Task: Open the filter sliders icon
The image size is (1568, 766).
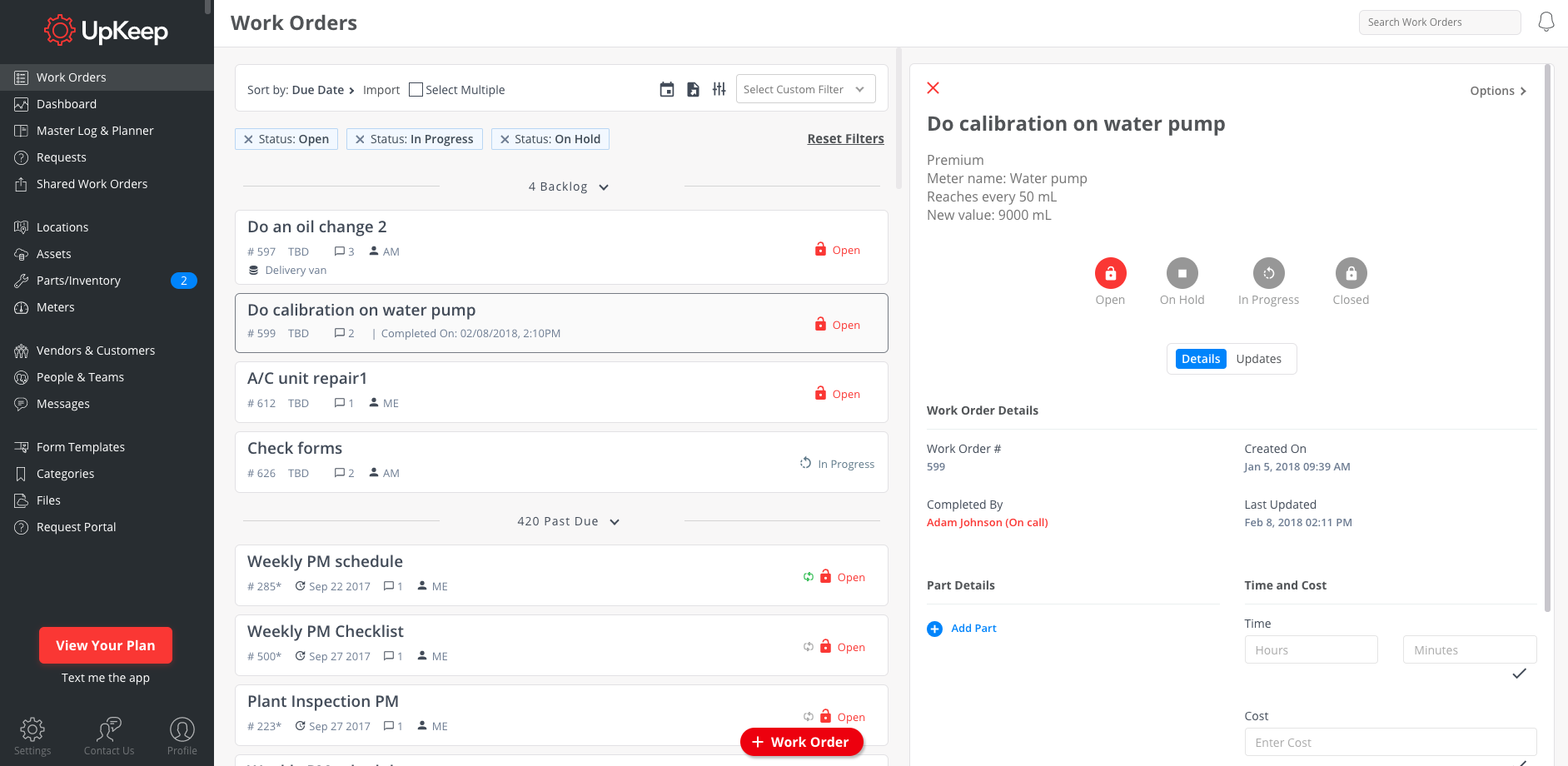Action: (719, 89)
